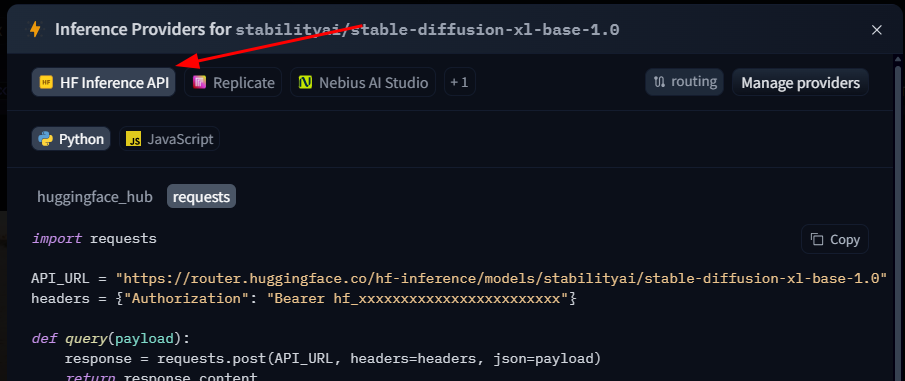Click the routing arrows icon
This screenshot has height=381, width=905.
660,82
